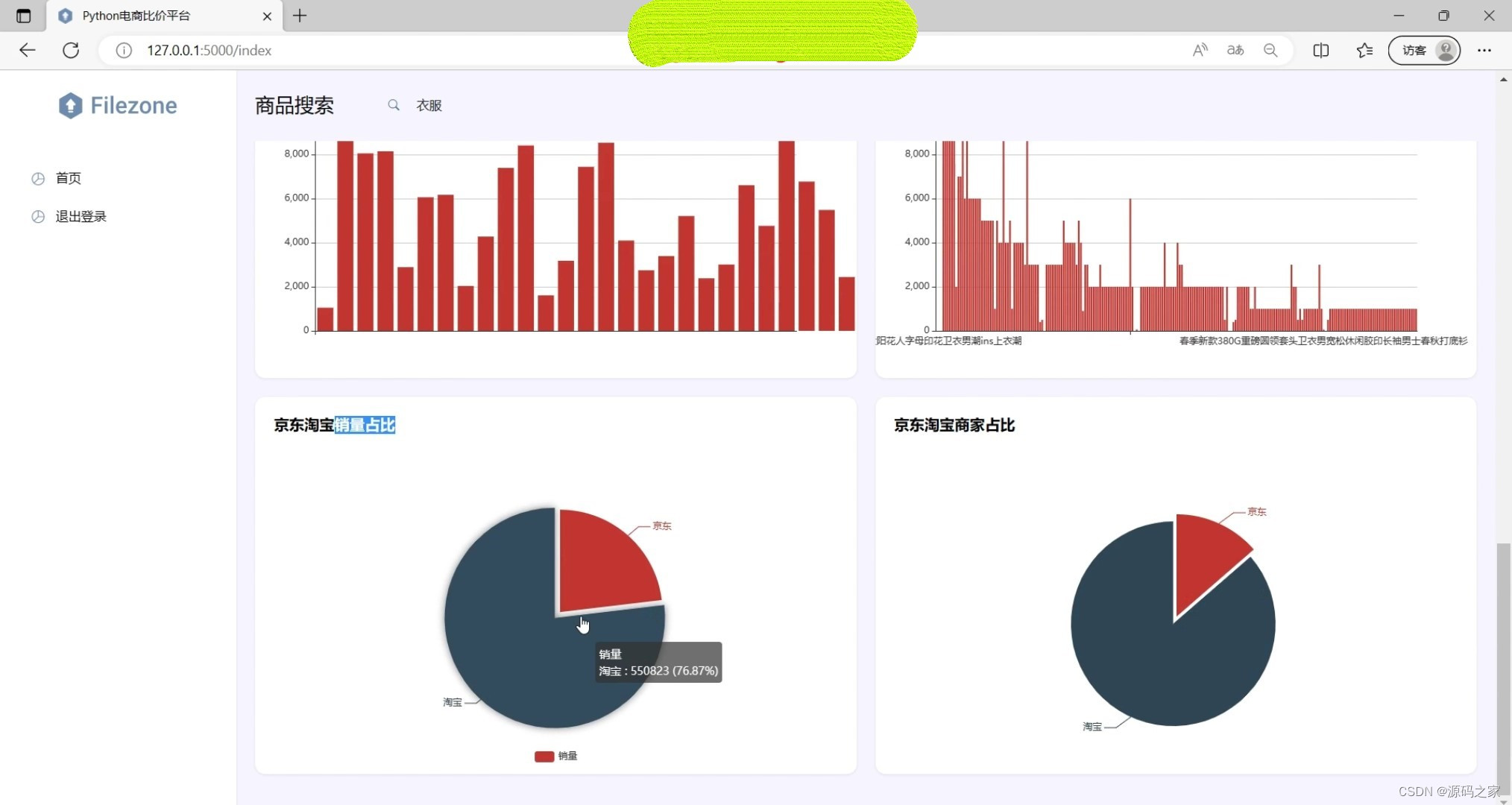The height and width of the screenshot is (805, 1512).
Task: Open a new browser tab
Action: coord(300,16)
